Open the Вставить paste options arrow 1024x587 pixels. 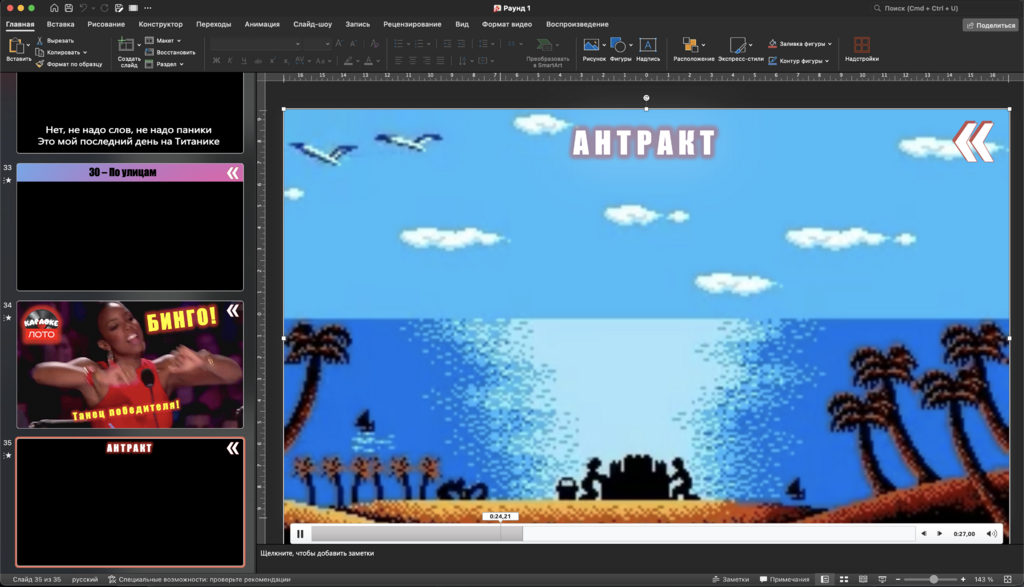pos(28,45)
